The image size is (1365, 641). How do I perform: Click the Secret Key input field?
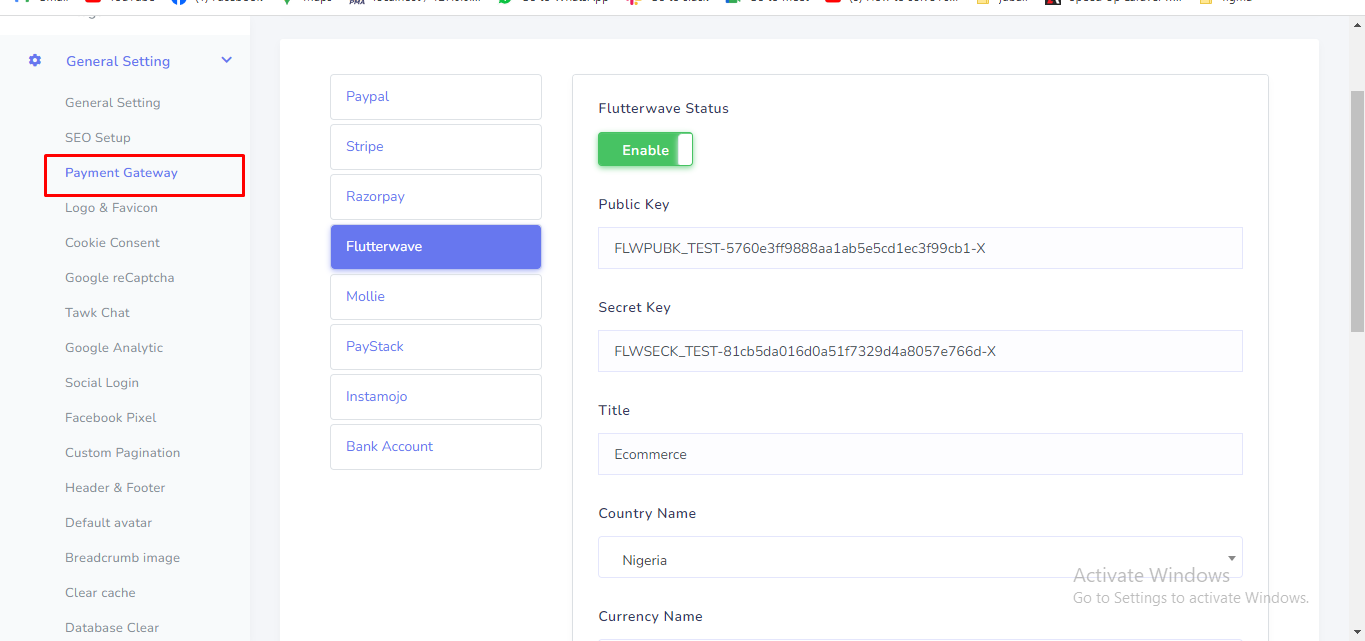click(919, 351)
